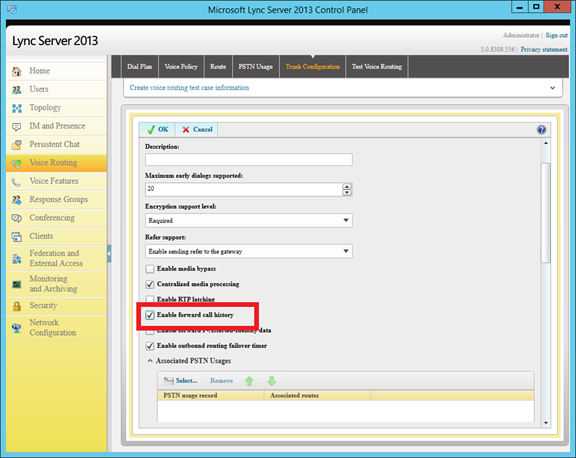Open the Privacy statement link

[544, 50]
